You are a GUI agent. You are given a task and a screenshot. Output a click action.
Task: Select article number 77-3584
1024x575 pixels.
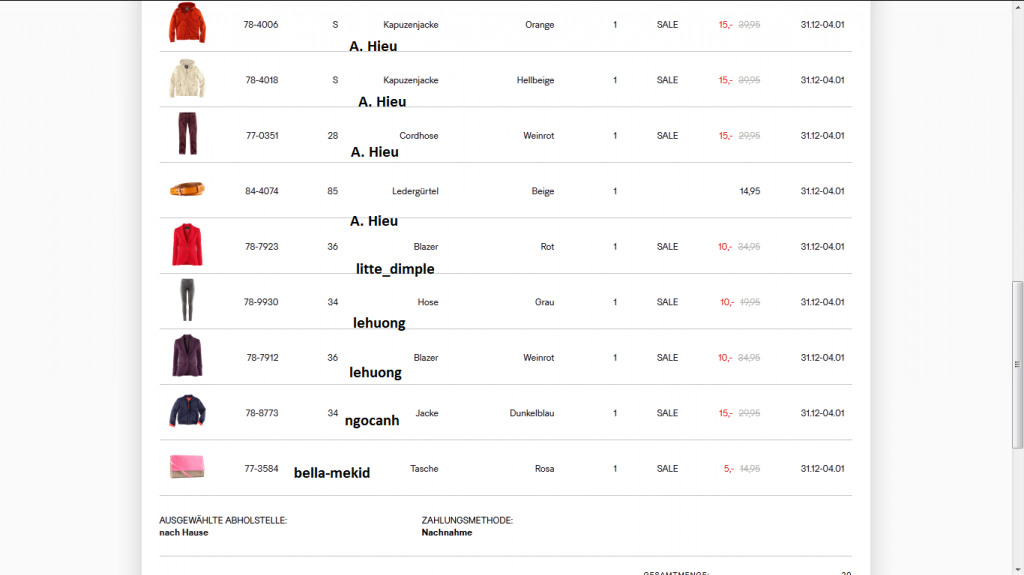(x=261, y=469)
